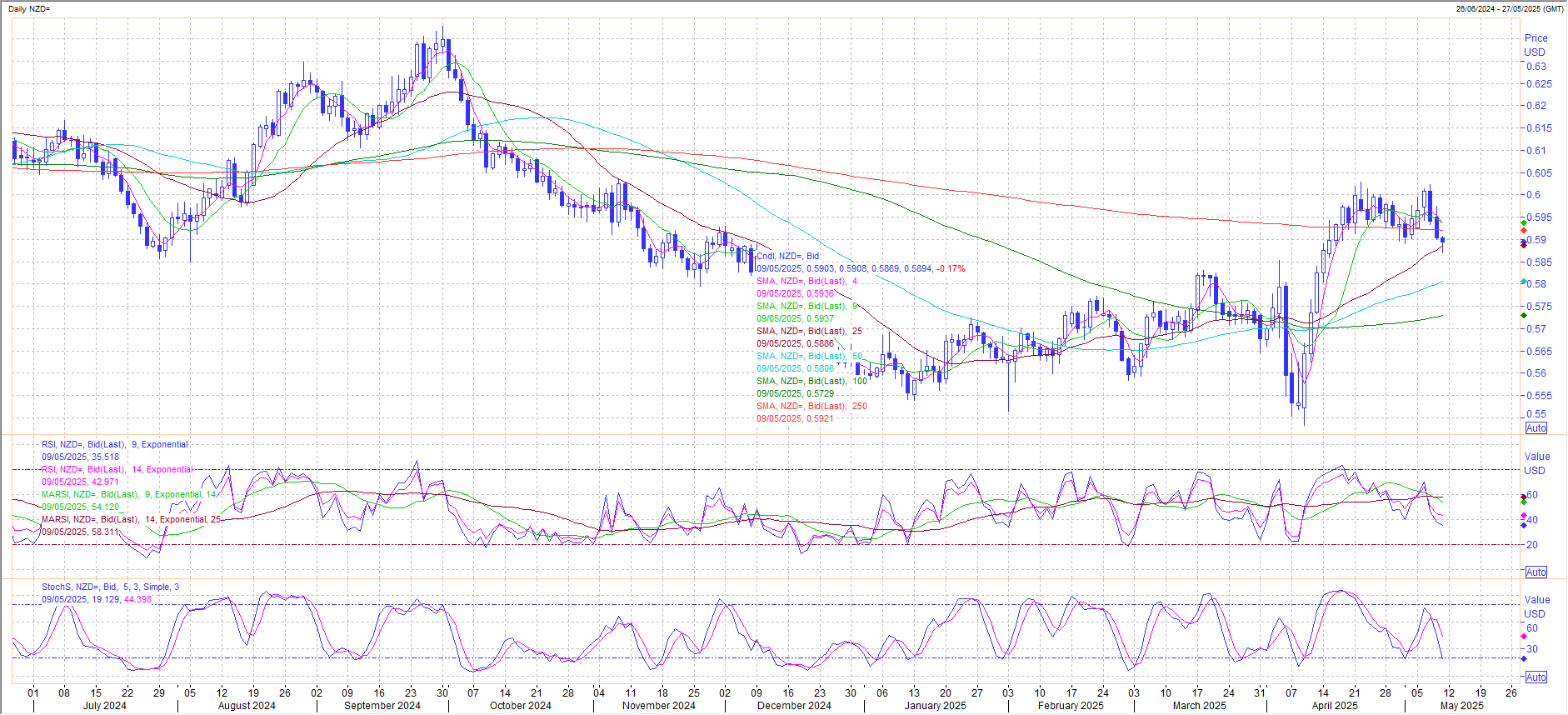Click the RSI 14 Exponential legend line

[x=117, y=470]
